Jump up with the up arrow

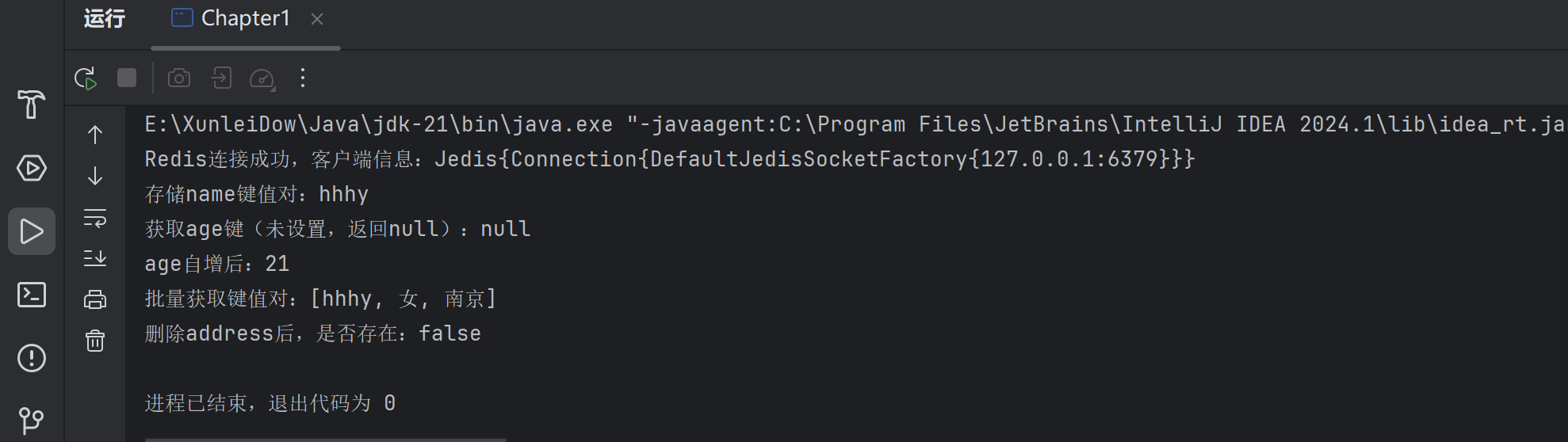tap(95, 135)
